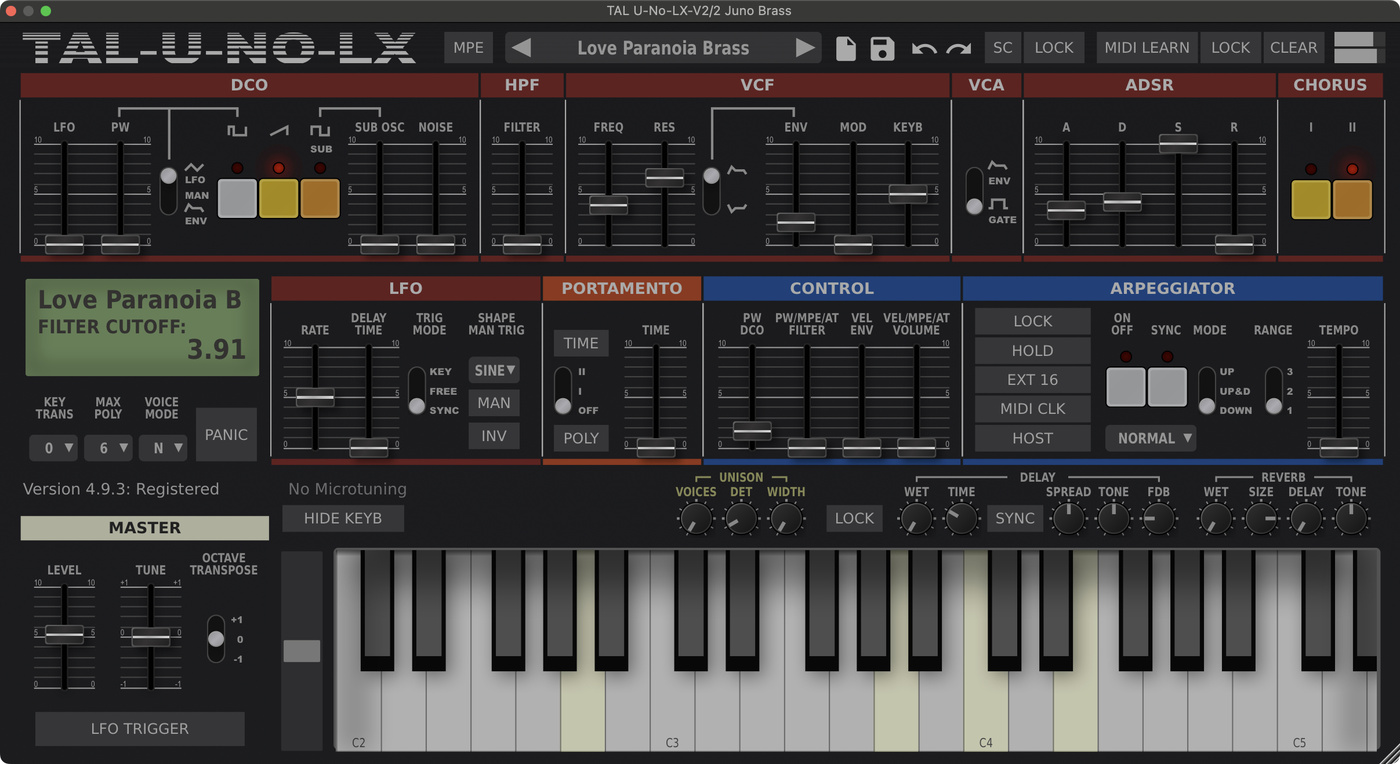1400x764 pixels.
Task: Click the arpeggiator EXT 16 button
Action: pyautogui.click(x=1032, y=379)
